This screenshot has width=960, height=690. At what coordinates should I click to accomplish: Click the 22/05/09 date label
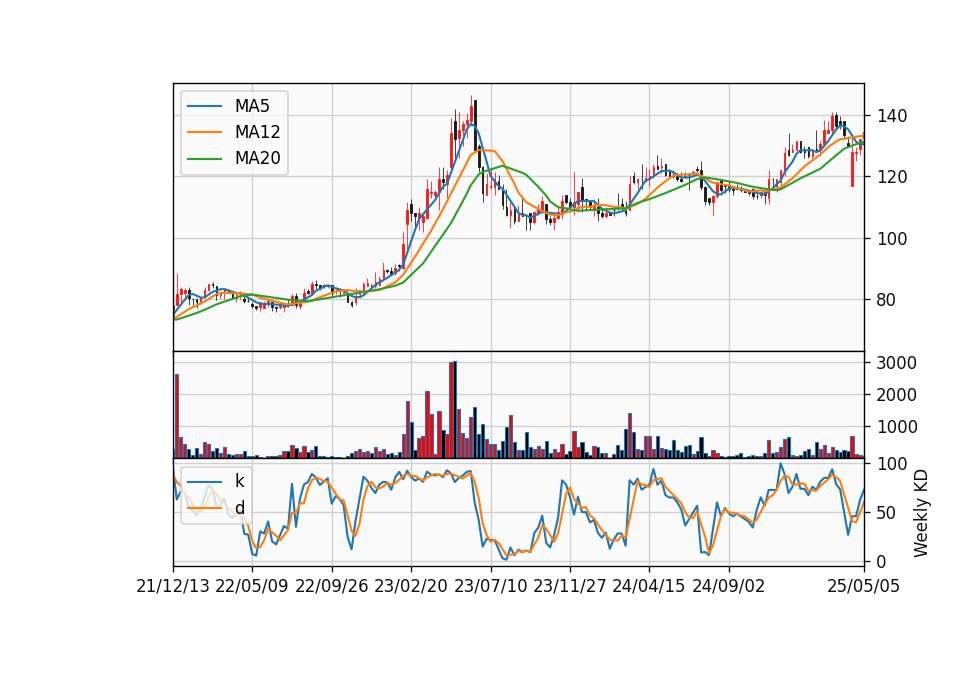point(252,586)
